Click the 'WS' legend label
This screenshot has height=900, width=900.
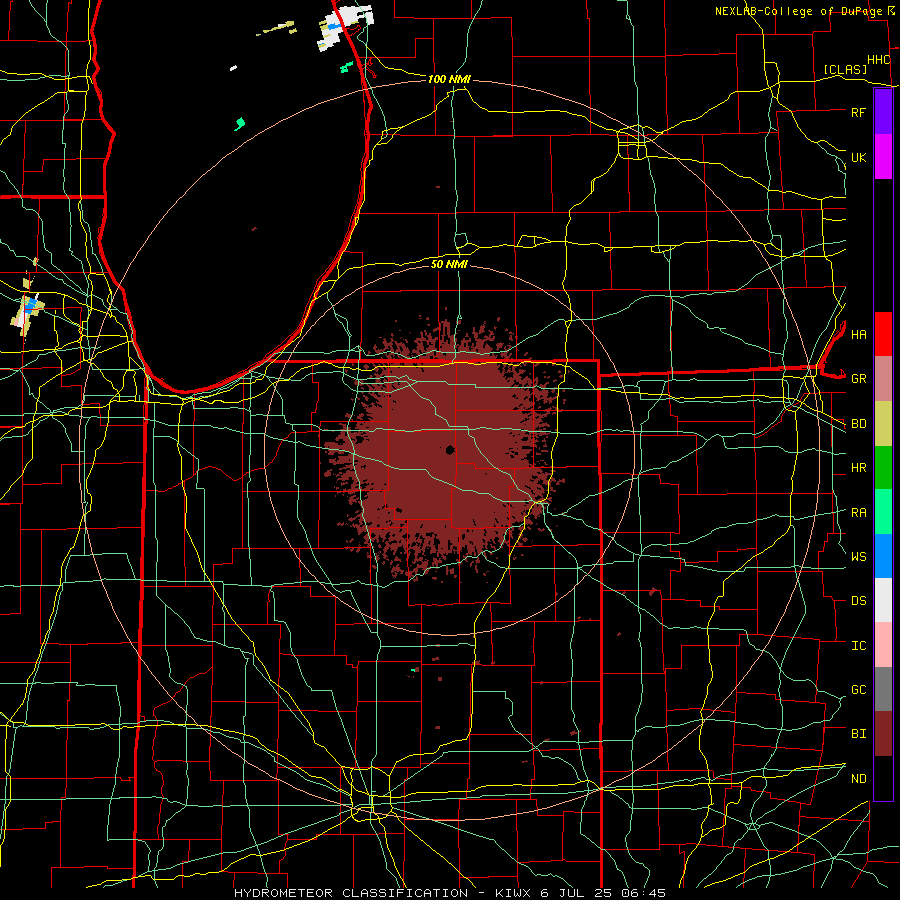(x=859, y=556)
